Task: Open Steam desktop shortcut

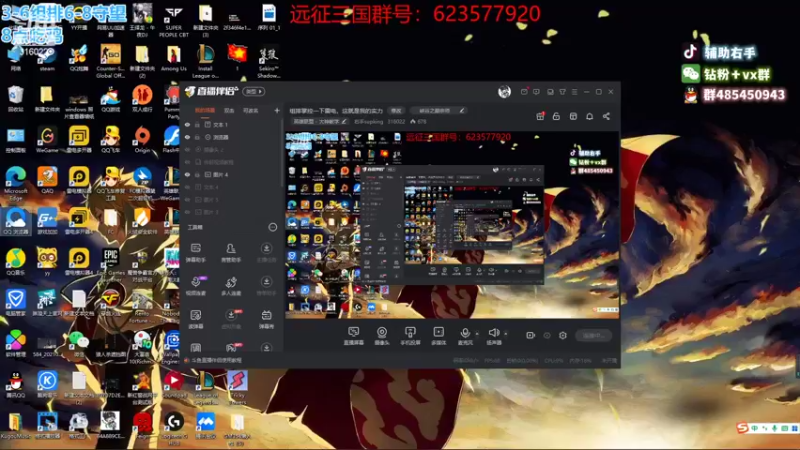Action: click(x=47, y=58)
